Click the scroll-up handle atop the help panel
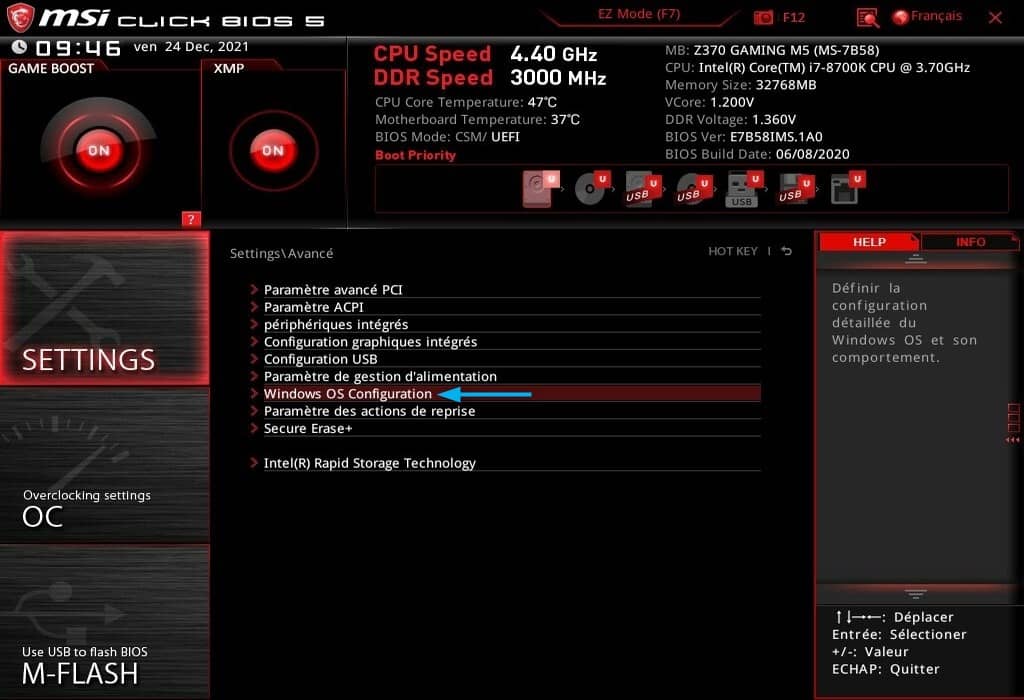Viewport: 1024px width, 700px height. (x=916, y=259)
